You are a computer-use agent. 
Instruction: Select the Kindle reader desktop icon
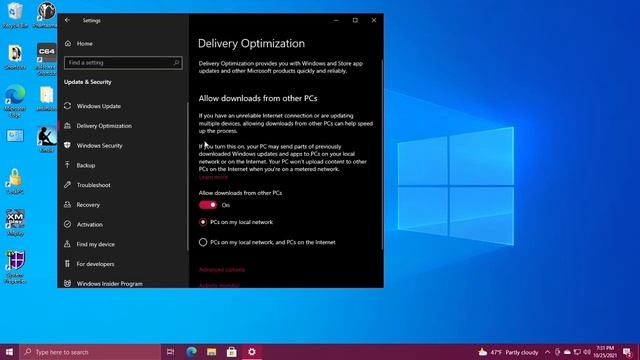[46, 137]
